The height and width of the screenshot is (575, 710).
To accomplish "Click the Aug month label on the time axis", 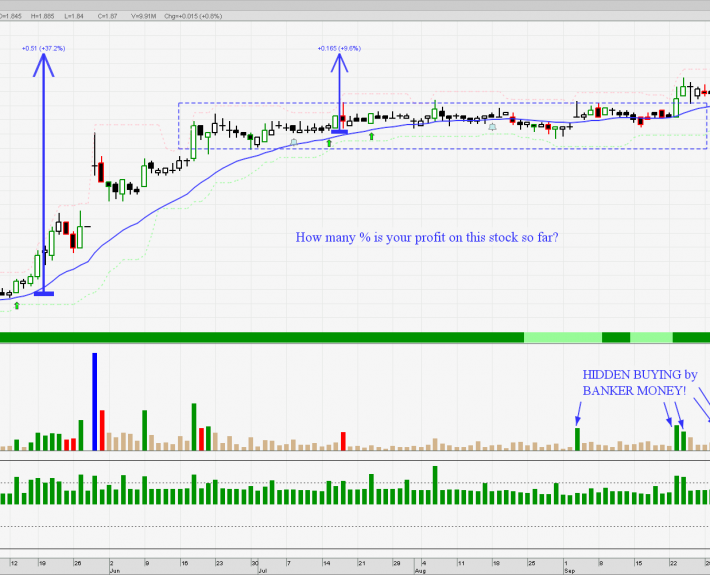I will 421,572.
